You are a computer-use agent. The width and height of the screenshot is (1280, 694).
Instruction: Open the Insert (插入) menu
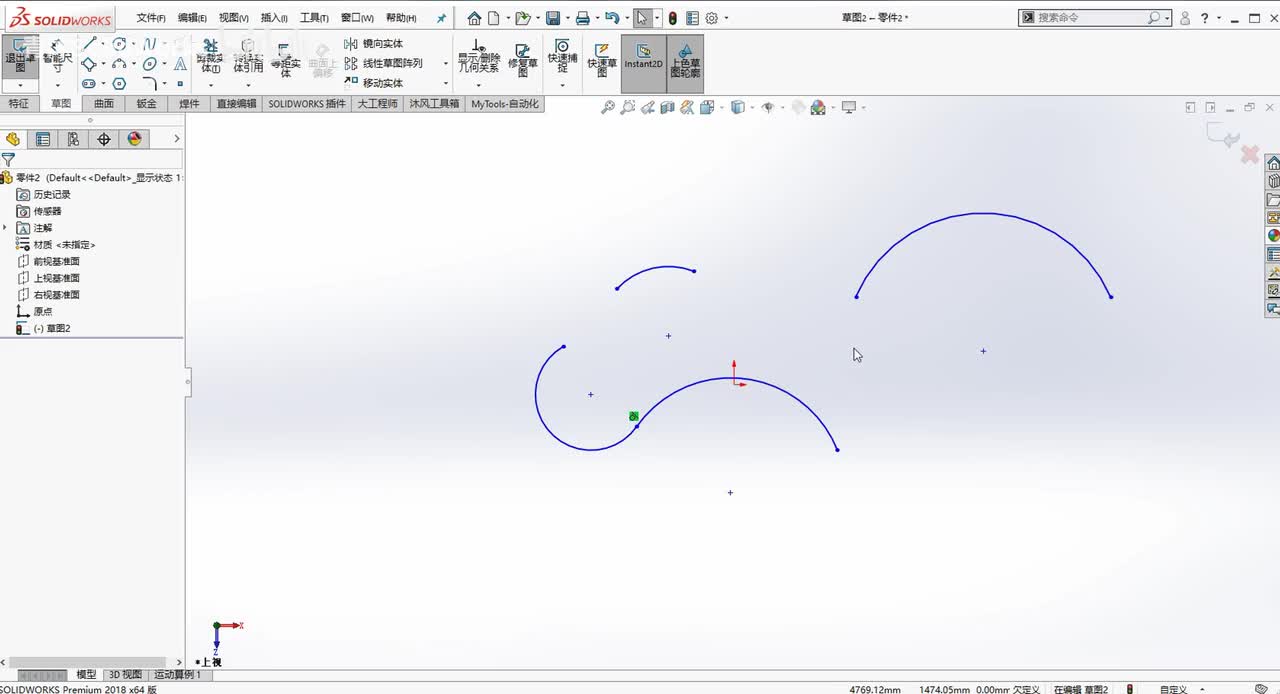pyautogui.click(x=274, y=18)
